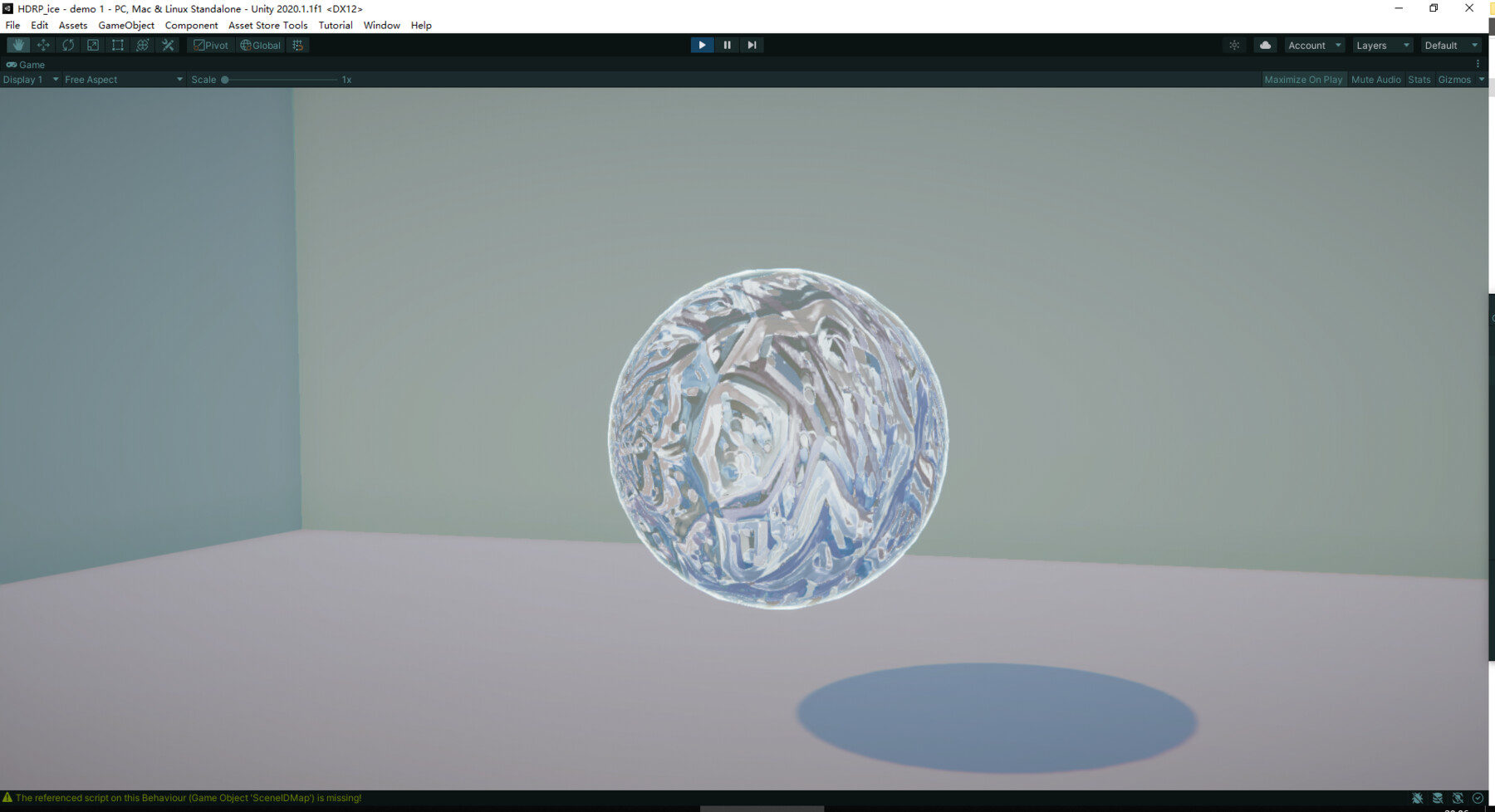Click the checkmark activity status icon
1495x812 pixels.
(1478, 798)
